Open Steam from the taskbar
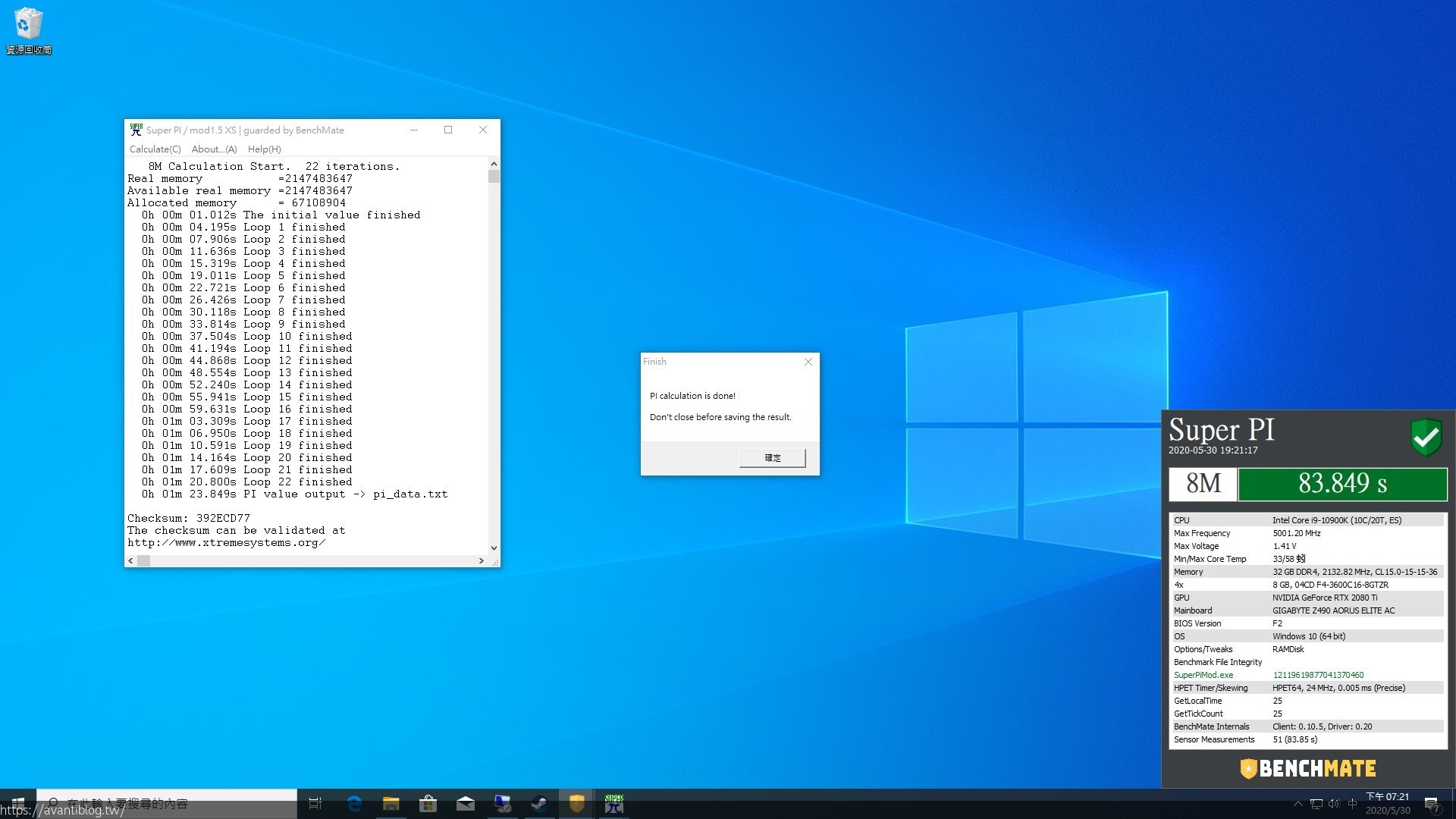The image size is (1456, 819). pyautogui.click(x=539, y=804)
